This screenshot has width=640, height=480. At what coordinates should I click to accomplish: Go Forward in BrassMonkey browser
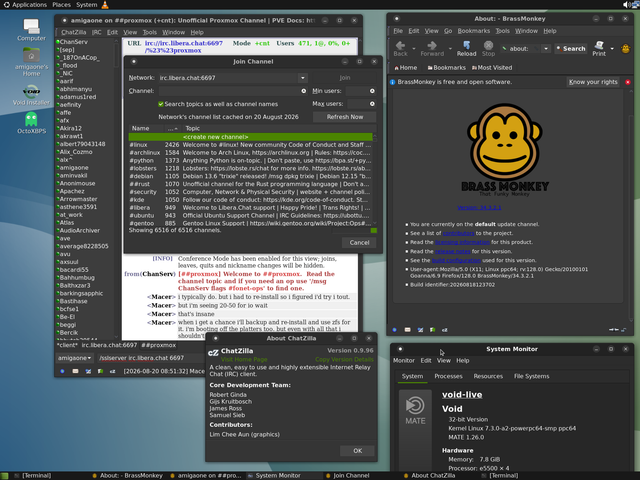pos(432,48)
